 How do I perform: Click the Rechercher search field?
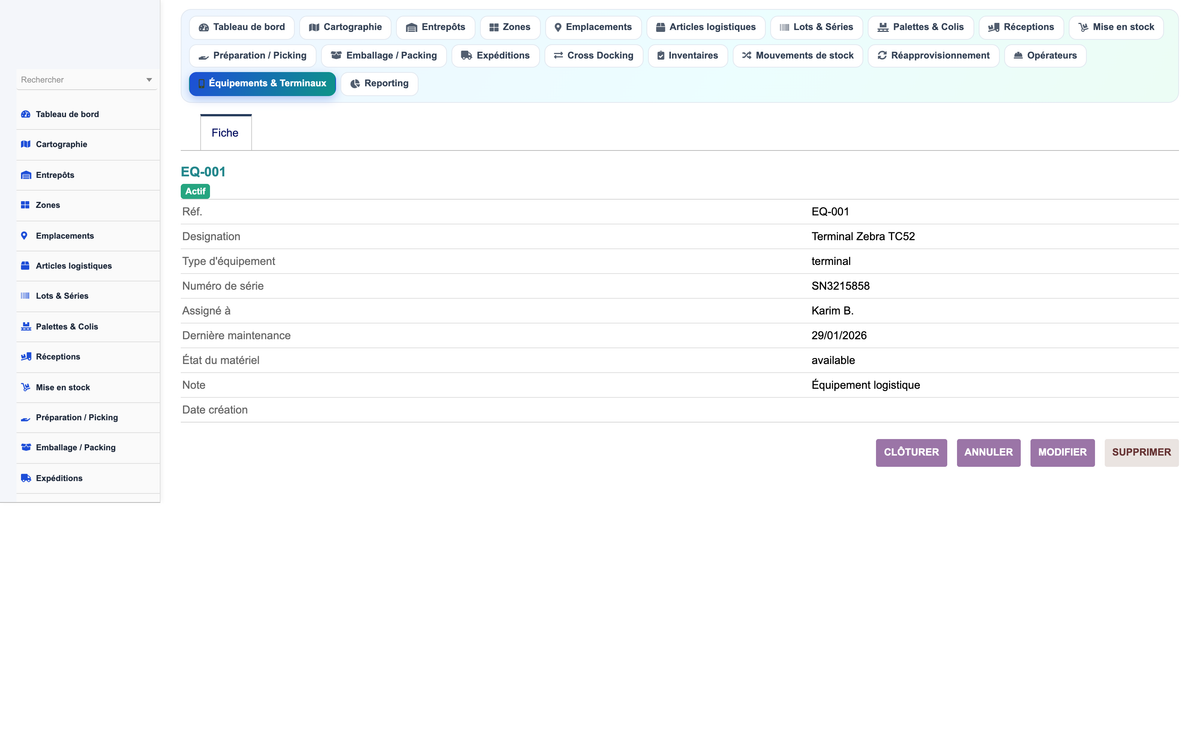pyautogui.click(x=87, y=80)
